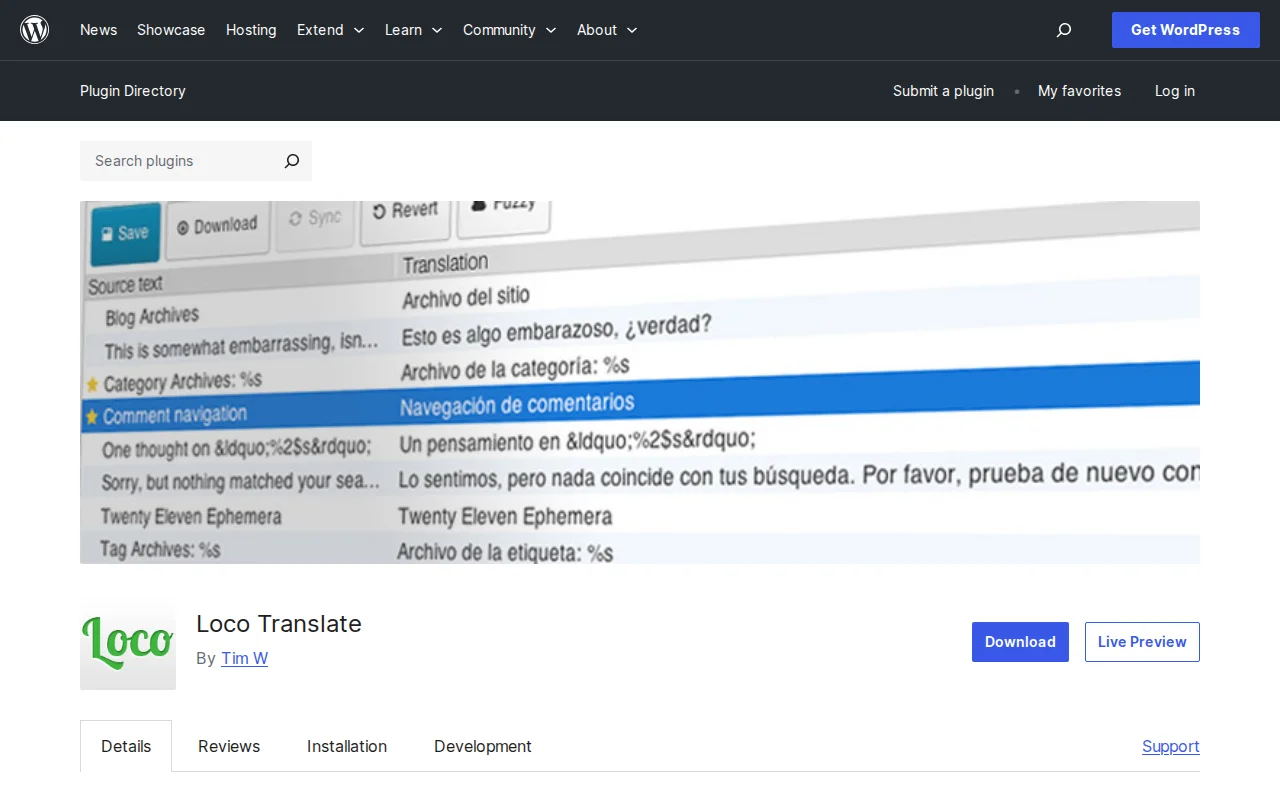Click the WordPress logo icon
The image size is (1280, 800).
[34, 29]
